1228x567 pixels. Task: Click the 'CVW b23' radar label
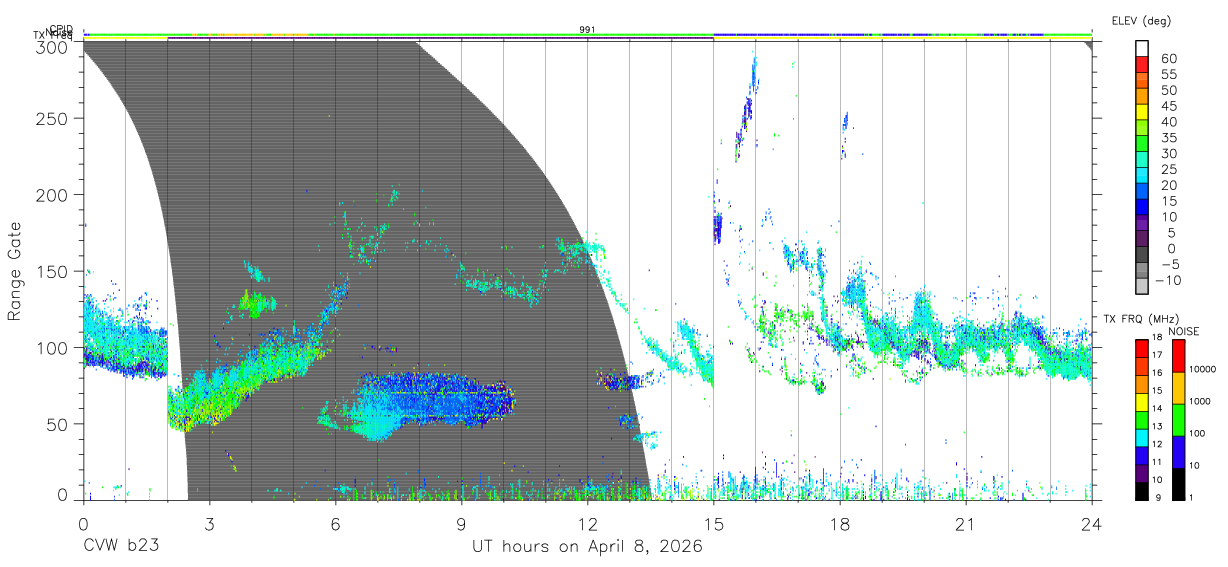click(x=120, y=547)
